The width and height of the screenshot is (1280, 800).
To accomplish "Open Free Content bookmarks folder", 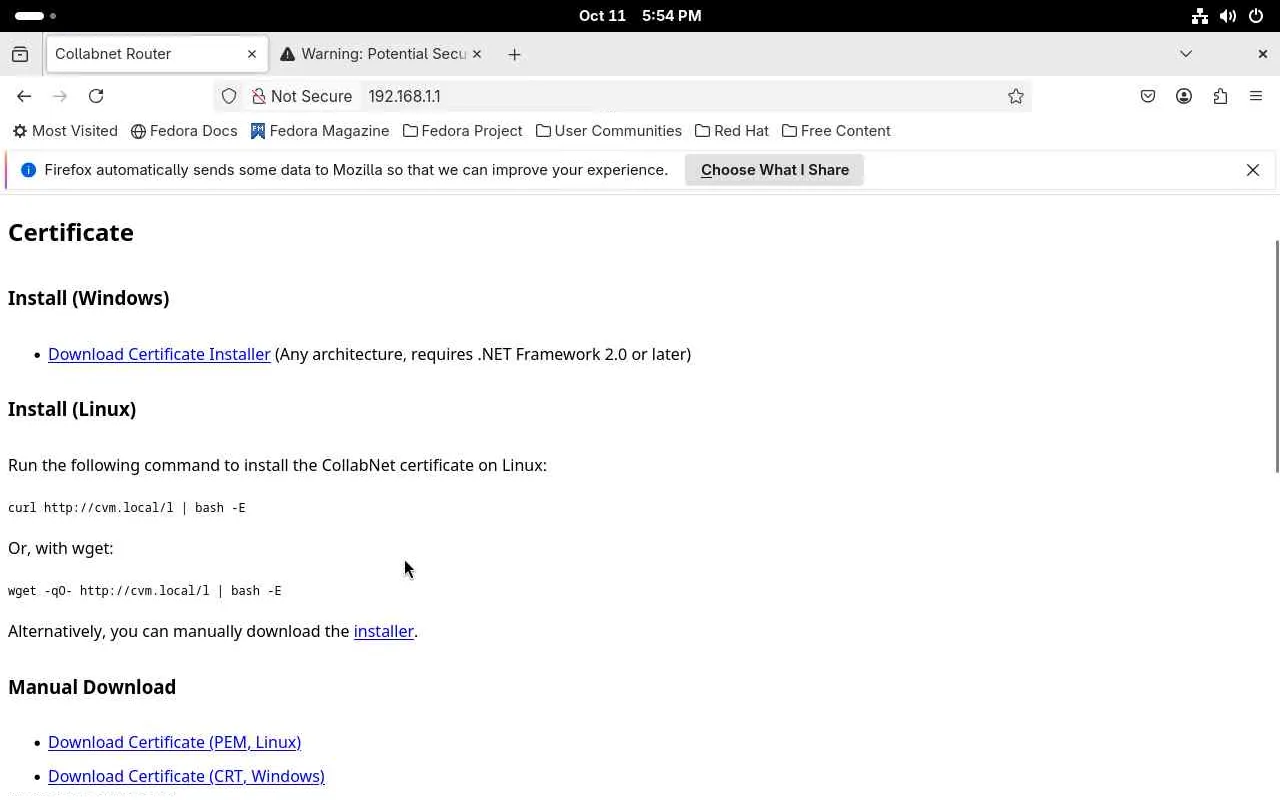I will pos(836,131).
